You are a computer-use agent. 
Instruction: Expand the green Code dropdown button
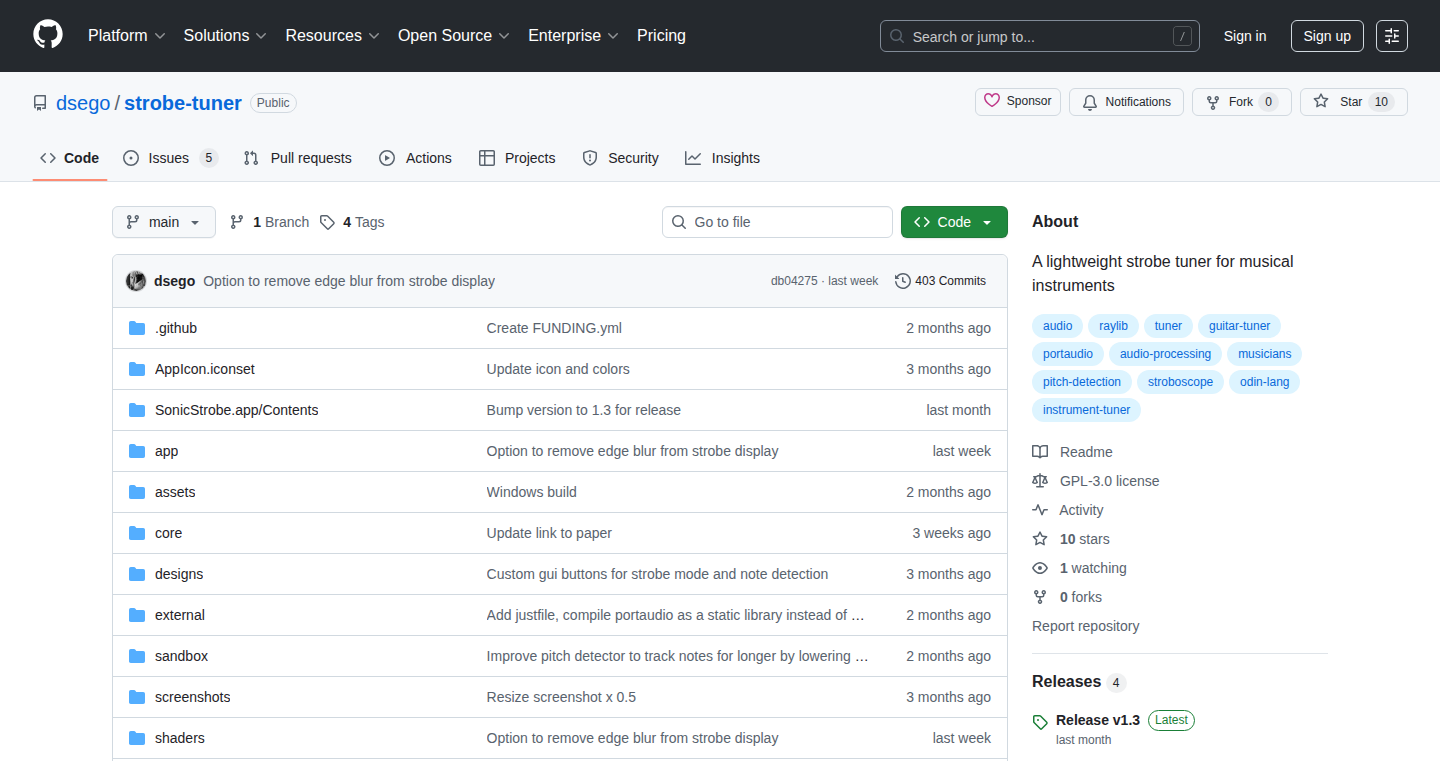pos(954,222)
